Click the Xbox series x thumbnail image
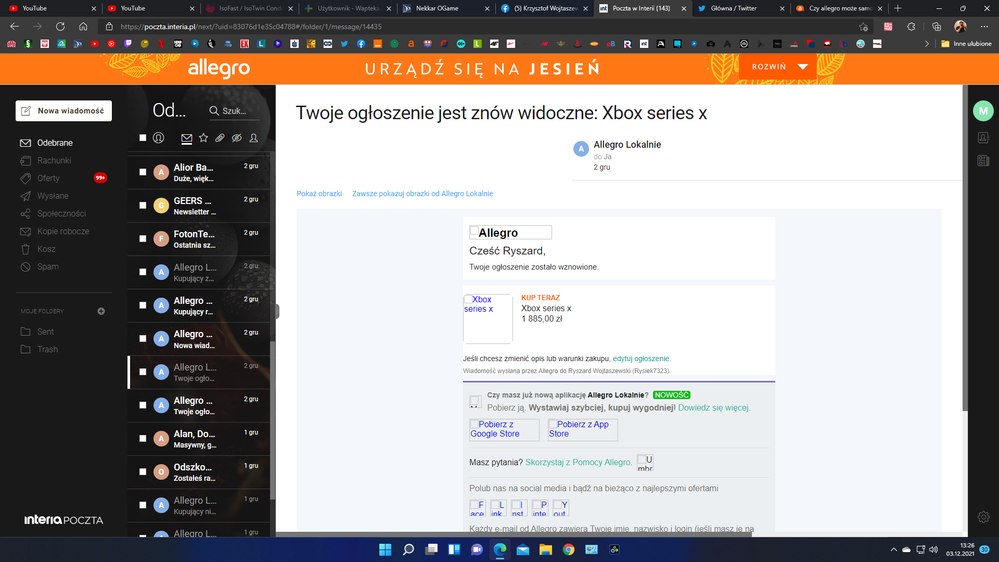999x562 pixels. click(x=487, y=319)
